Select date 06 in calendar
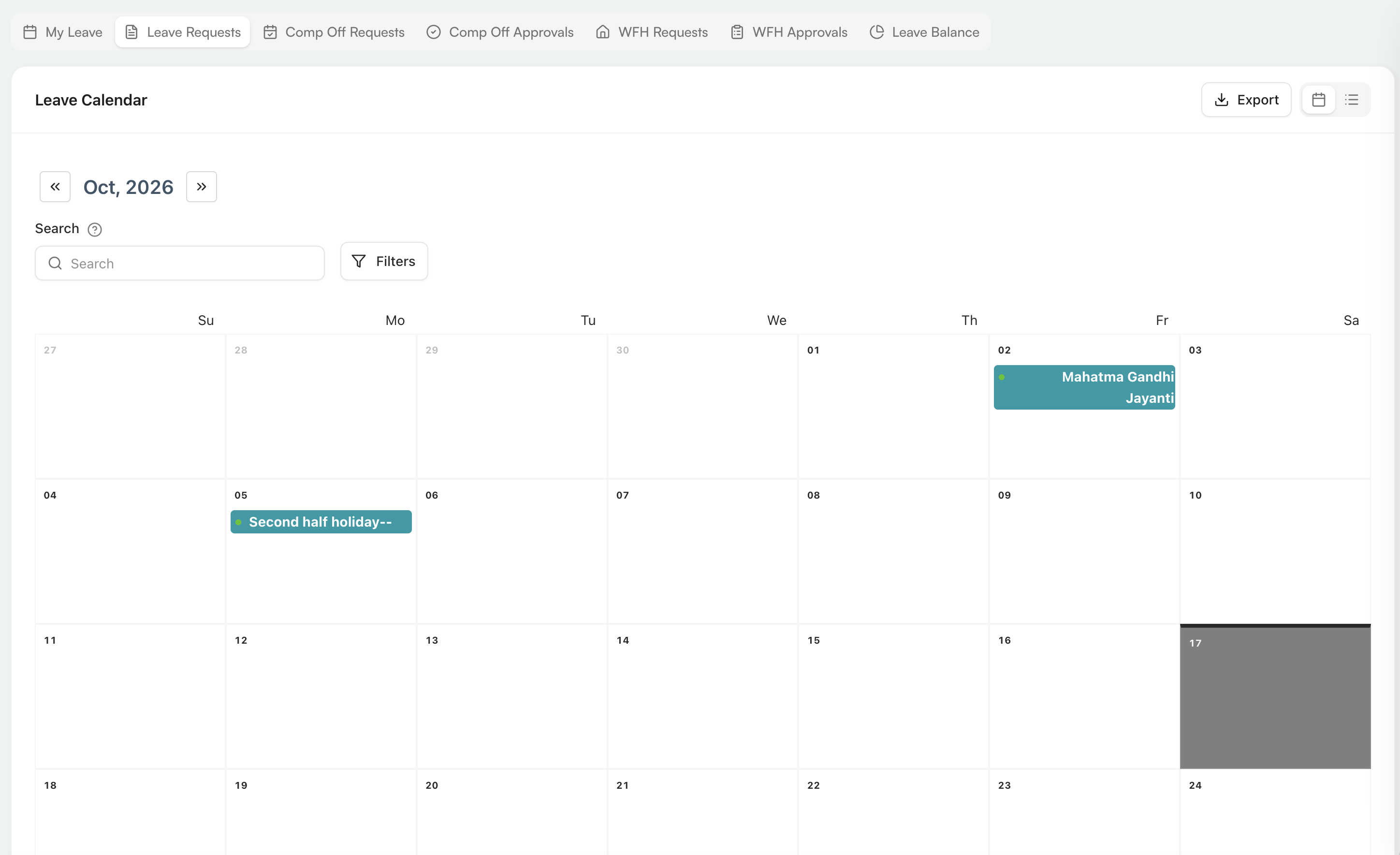Image resolution: width=1400 pixels, height=855 pixels. point(511,551)
